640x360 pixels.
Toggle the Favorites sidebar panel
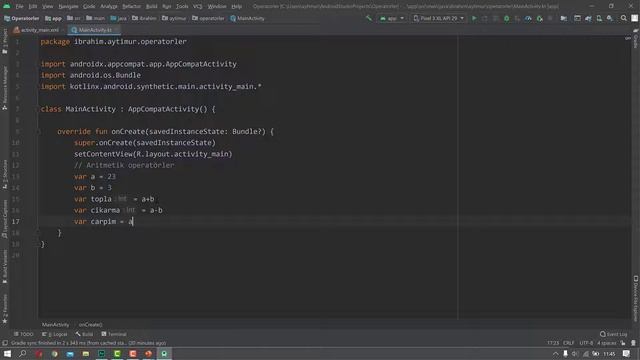[5, 309]
